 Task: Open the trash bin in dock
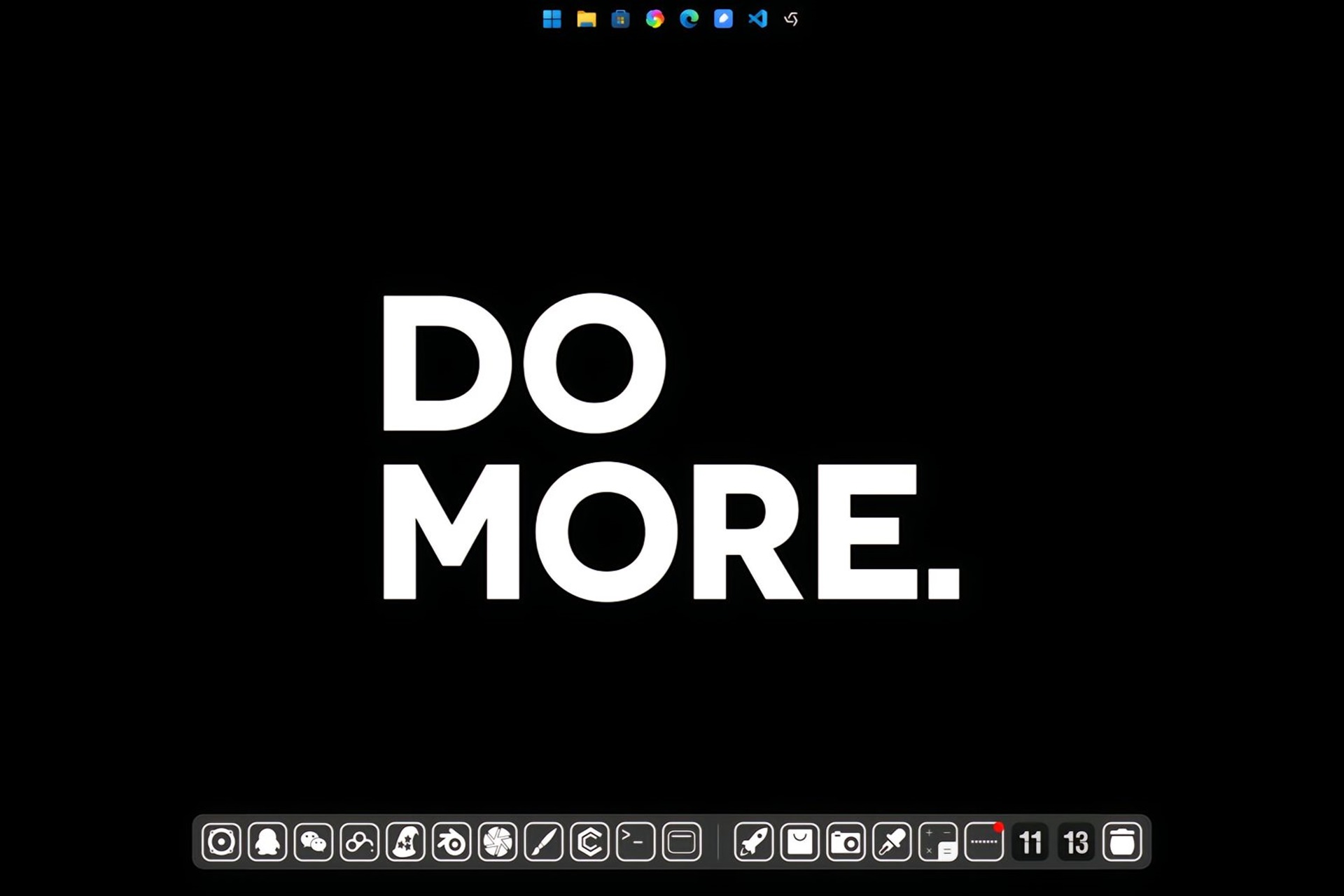(x=1122, y=841)
